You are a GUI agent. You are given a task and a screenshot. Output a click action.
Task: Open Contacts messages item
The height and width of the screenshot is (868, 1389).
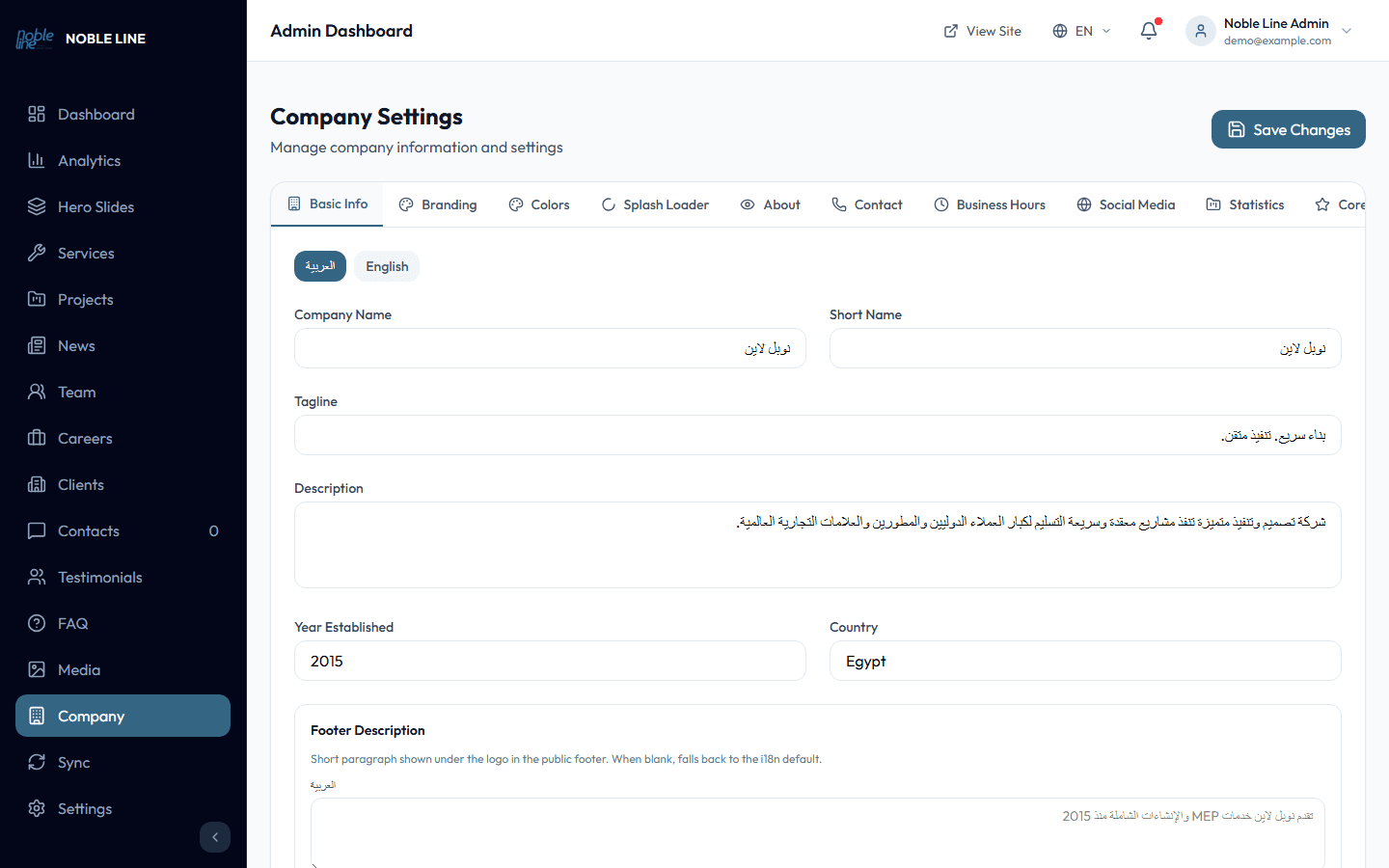tap(123, 530)
